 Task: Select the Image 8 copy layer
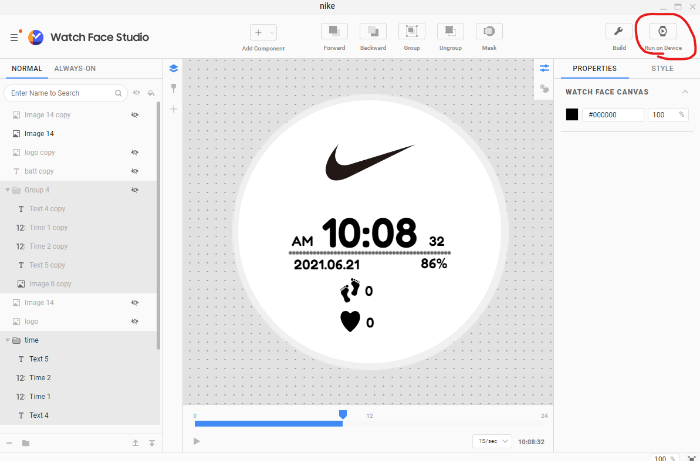point(78,283)
